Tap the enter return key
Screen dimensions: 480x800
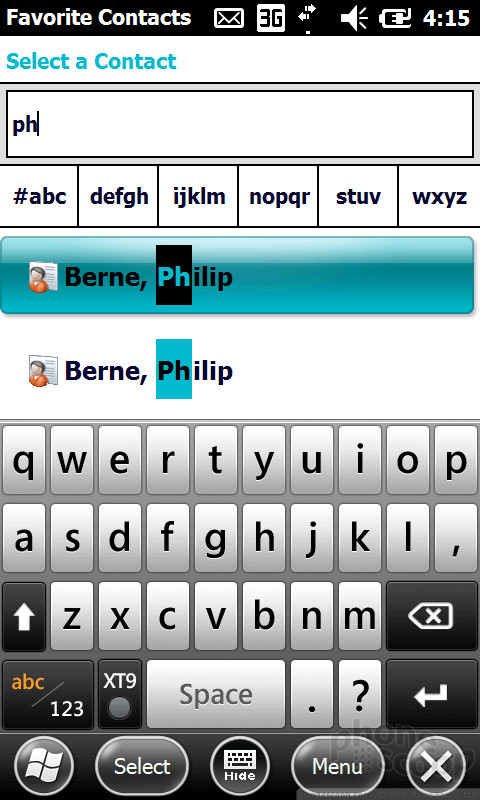point(432,694)
